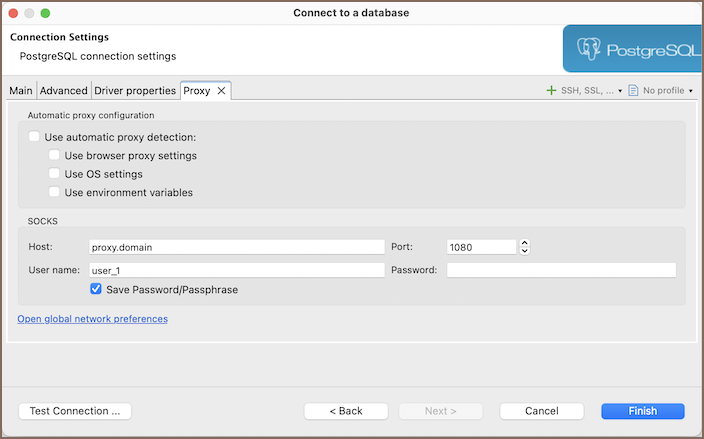Open global network preferences link

pyautogui.click(x=92, y=319)
